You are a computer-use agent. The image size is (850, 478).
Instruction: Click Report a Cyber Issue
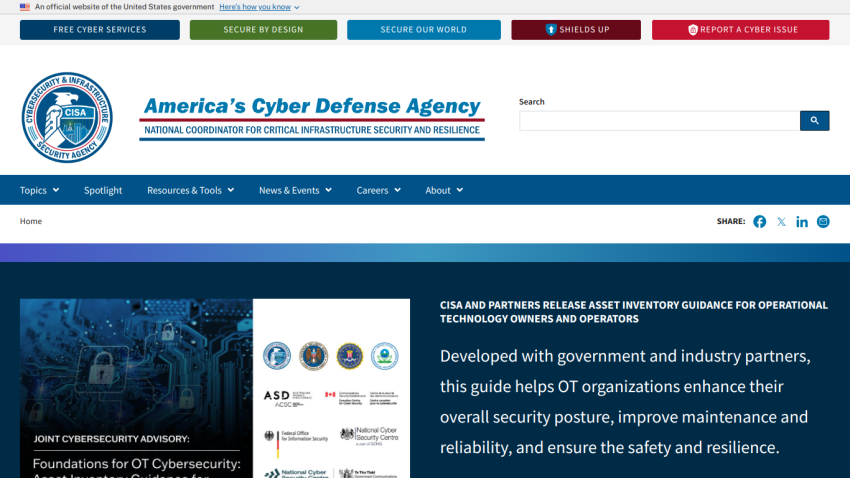[x=740, y=30]
